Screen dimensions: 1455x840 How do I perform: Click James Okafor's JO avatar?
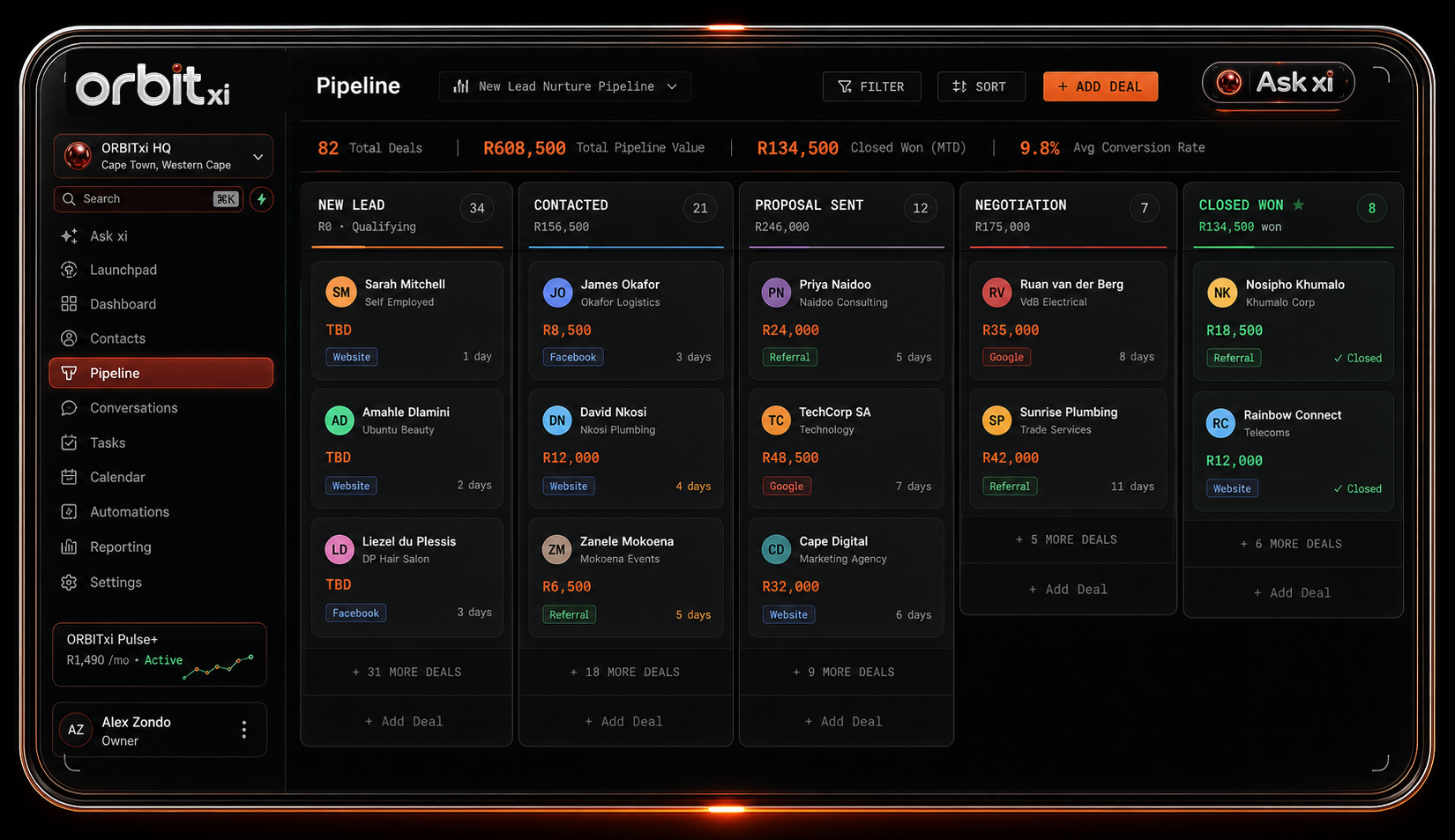click(x=558, y=293)
